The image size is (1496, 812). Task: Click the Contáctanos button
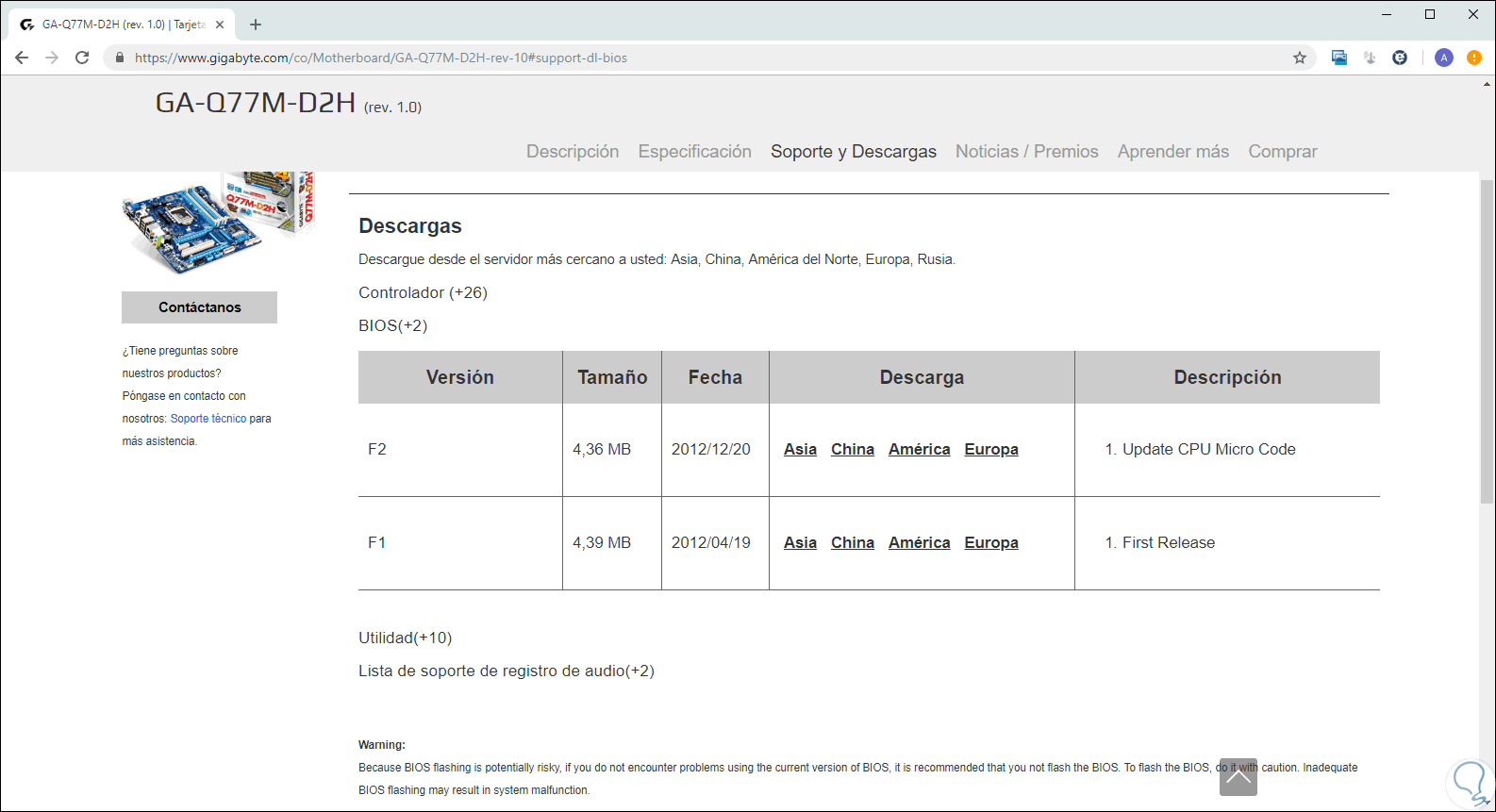[x=199, y=307]
